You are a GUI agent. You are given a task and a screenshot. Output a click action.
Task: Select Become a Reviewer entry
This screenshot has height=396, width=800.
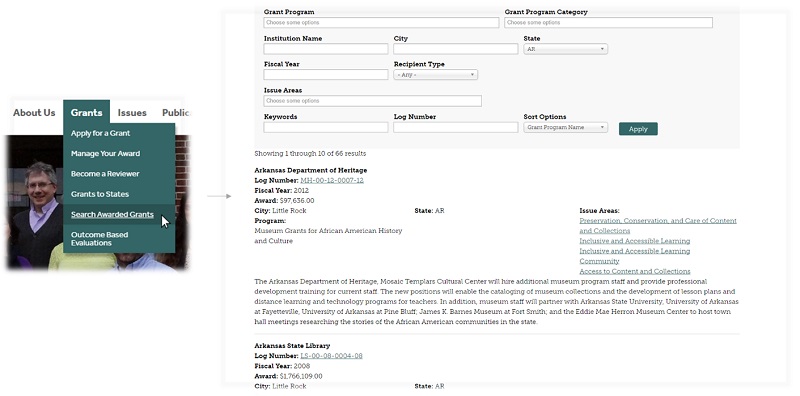tap(105, 174)
